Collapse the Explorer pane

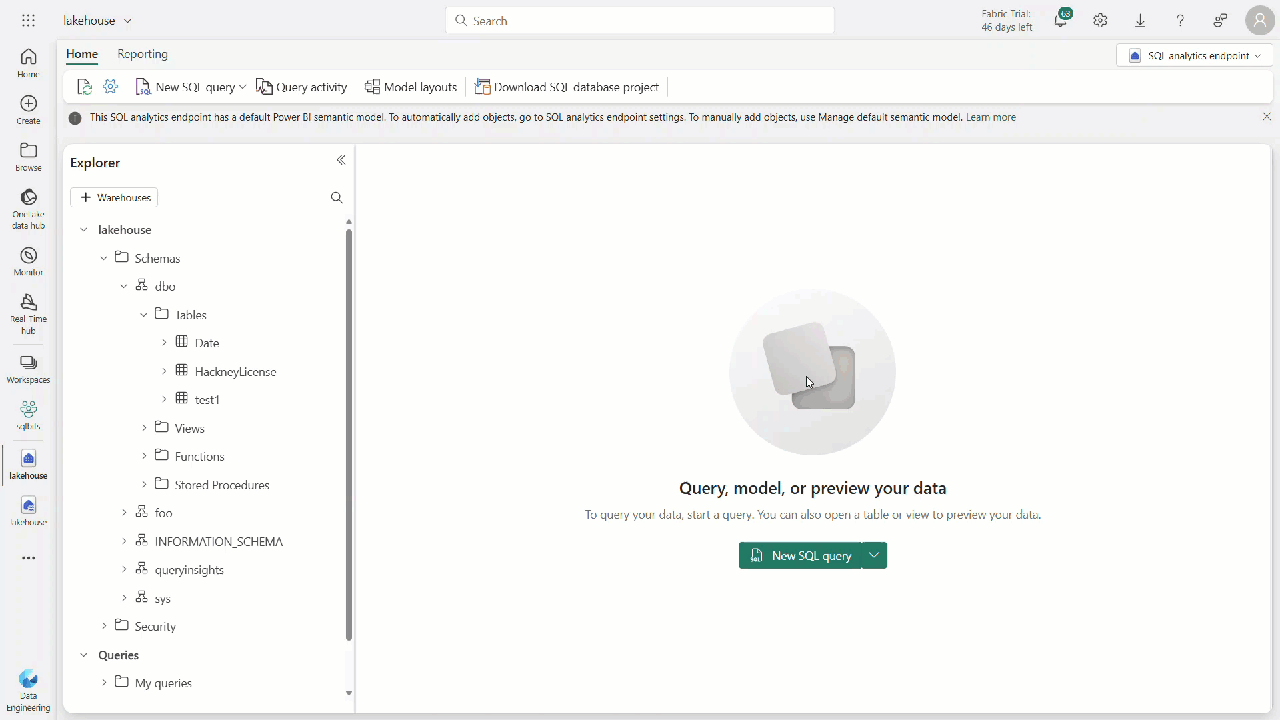tap(341, 160)
